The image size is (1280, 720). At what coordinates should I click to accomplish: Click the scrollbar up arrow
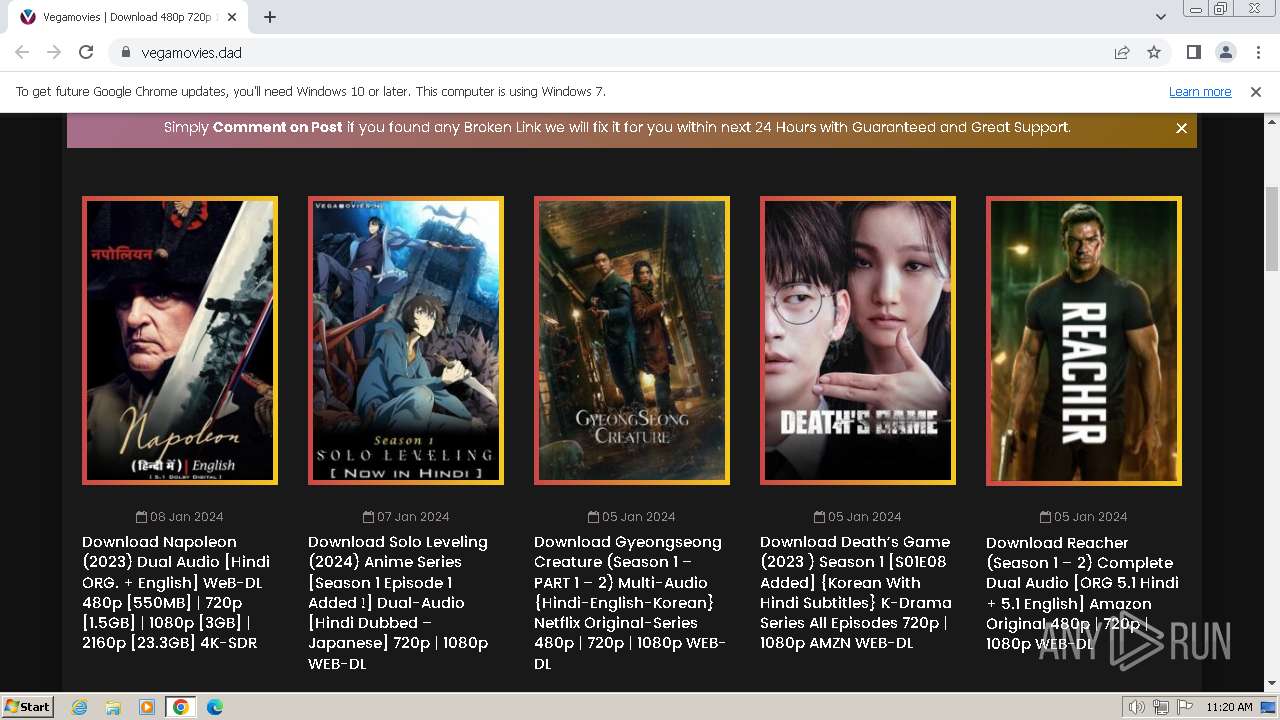tap(1272, 121)
